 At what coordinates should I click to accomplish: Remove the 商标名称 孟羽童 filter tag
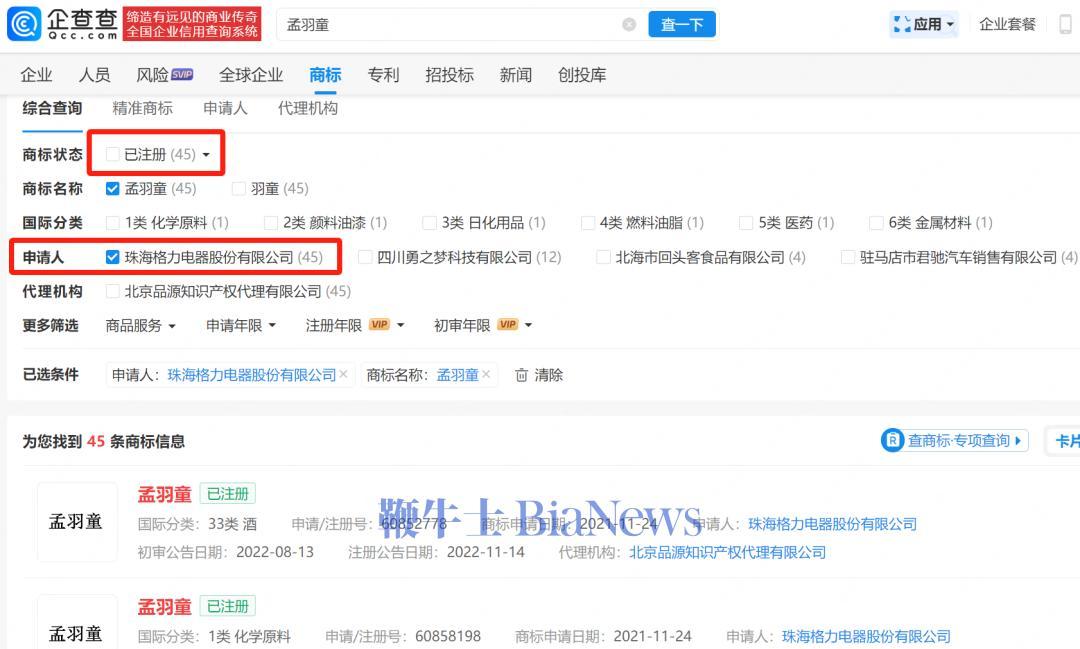pyautogui.click(x=486, y=374)
